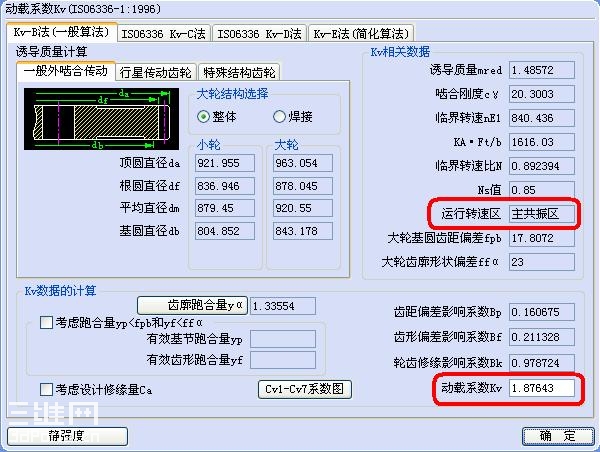Click the 齿廓跑合量yα button
Viewport: 600px width, 452px height.
192,305
